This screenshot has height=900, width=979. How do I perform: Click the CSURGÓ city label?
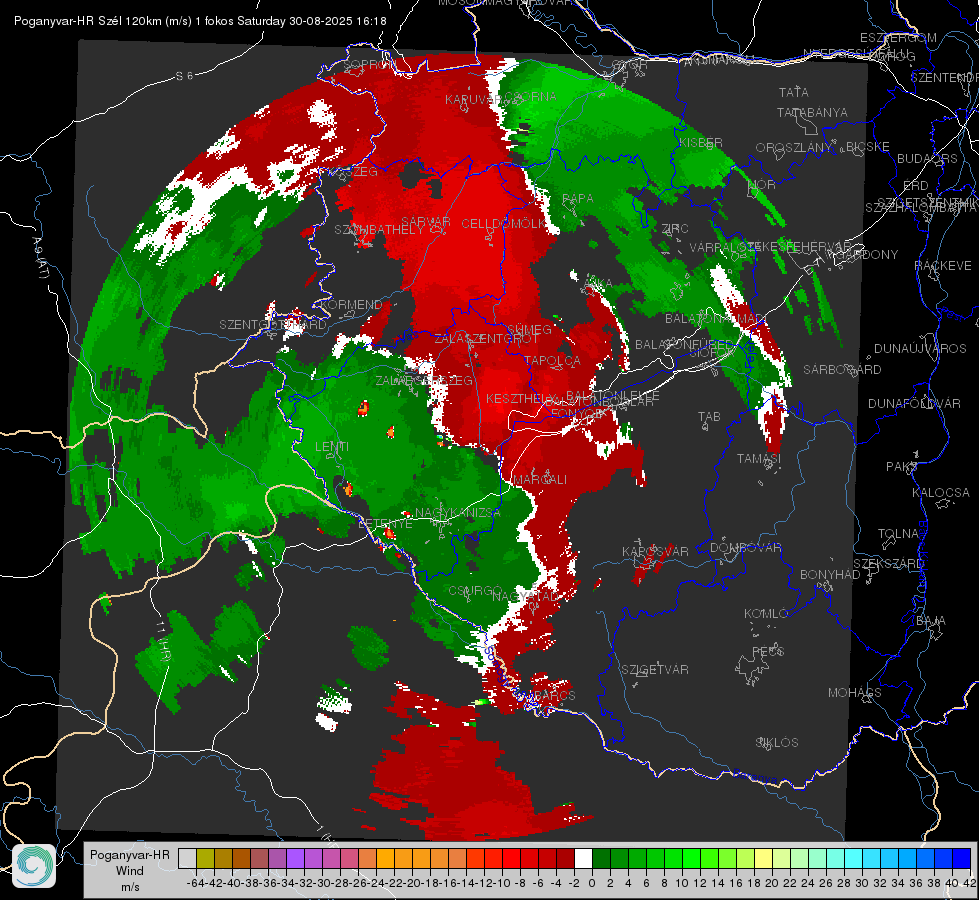click(x=476, y=590)
